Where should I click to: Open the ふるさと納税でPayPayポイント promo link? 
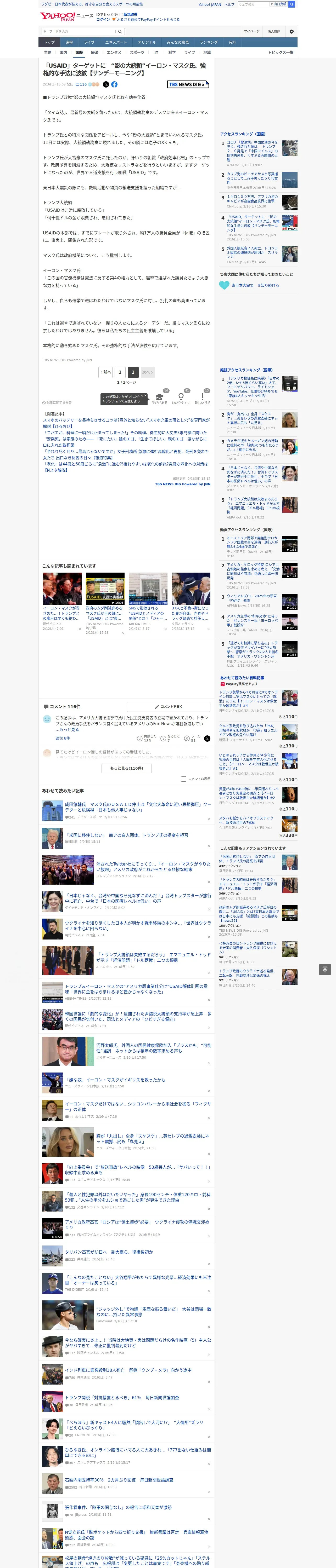148,20
